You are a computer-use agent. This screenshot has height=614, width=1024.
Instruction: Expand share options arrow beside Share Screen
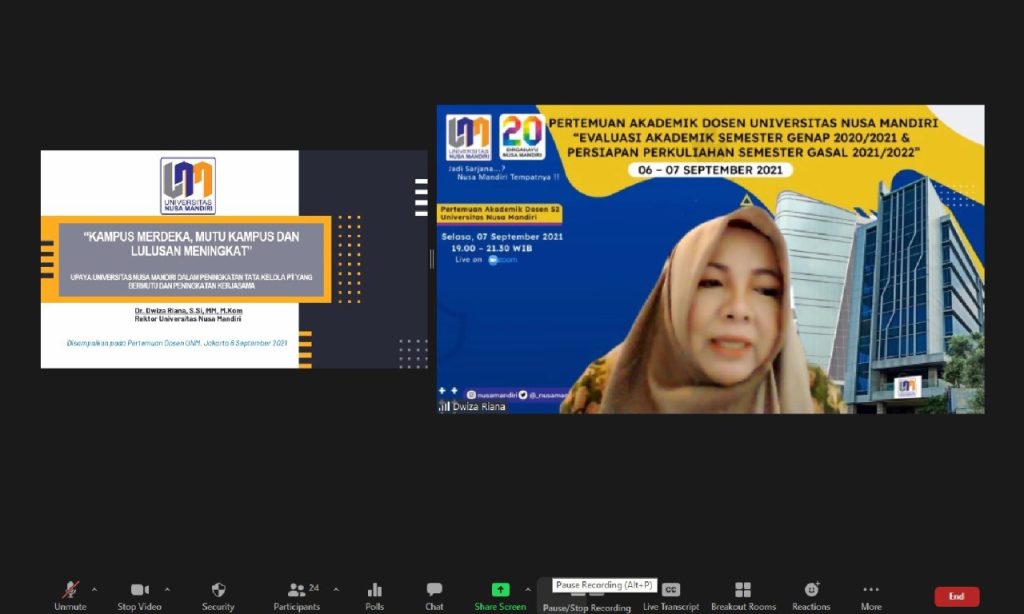click(x=528, y=589)
